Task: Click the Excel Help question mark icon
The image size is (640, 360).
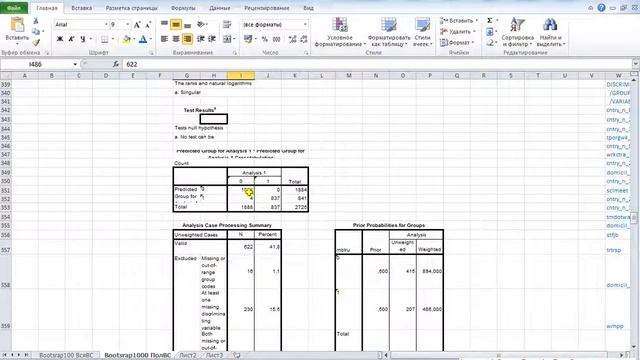Action: (601, 8)
